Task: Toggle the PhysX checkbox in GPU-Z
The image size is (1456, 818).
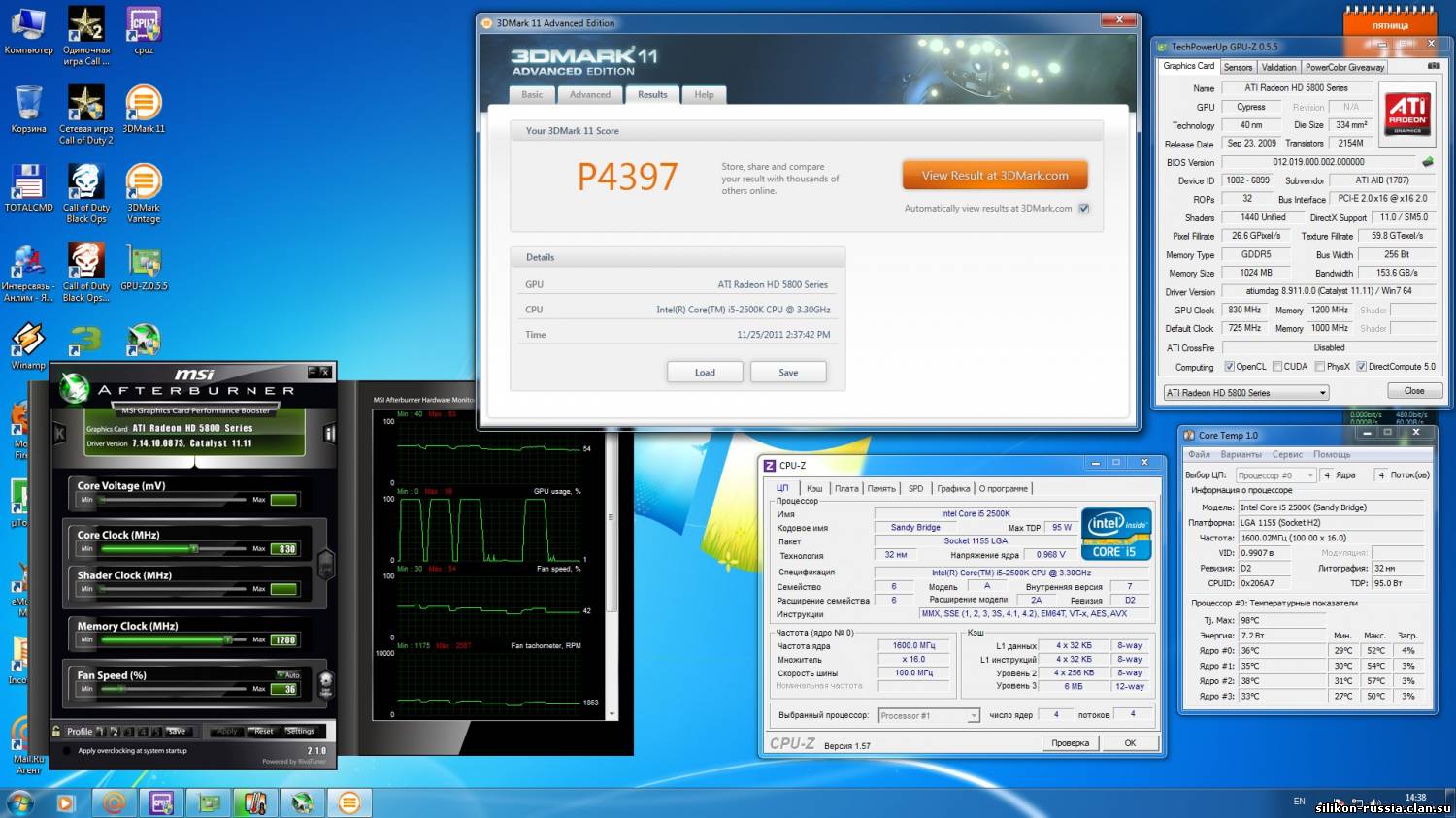Action: (x=1320, y=367)
